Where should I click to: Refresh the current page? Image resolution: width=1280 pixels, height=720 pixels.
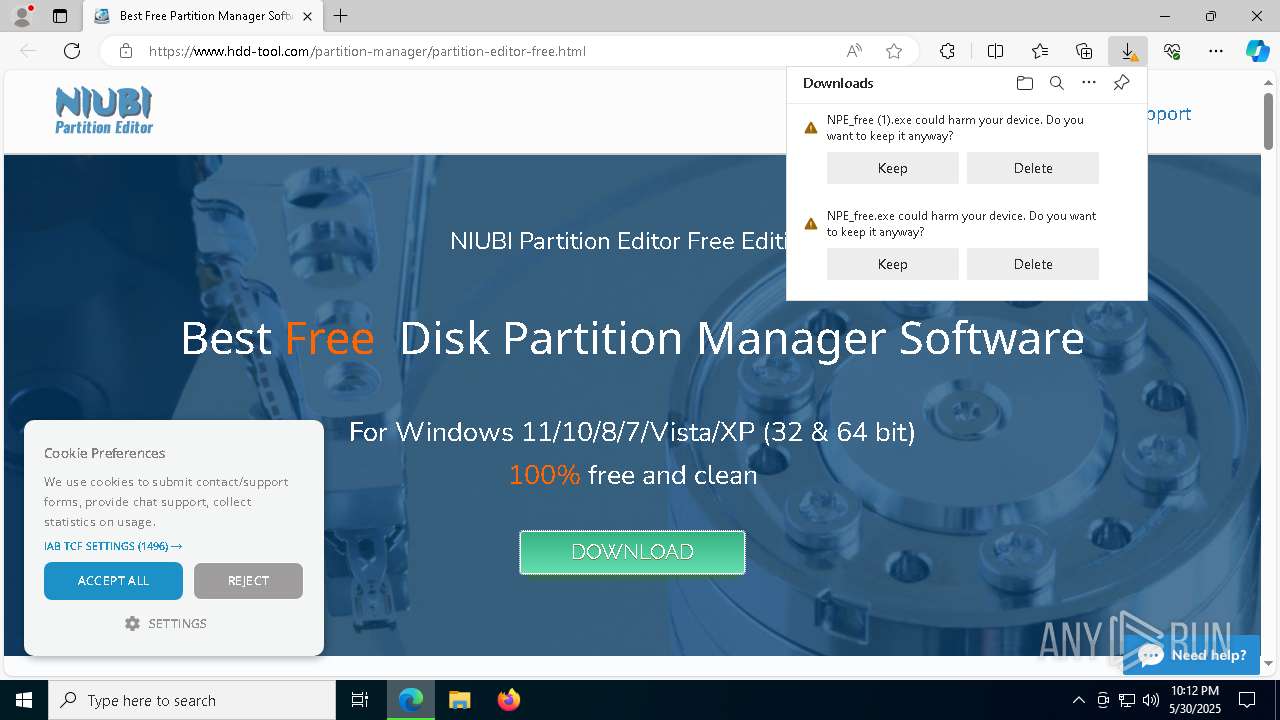click(x=72, y=51)
